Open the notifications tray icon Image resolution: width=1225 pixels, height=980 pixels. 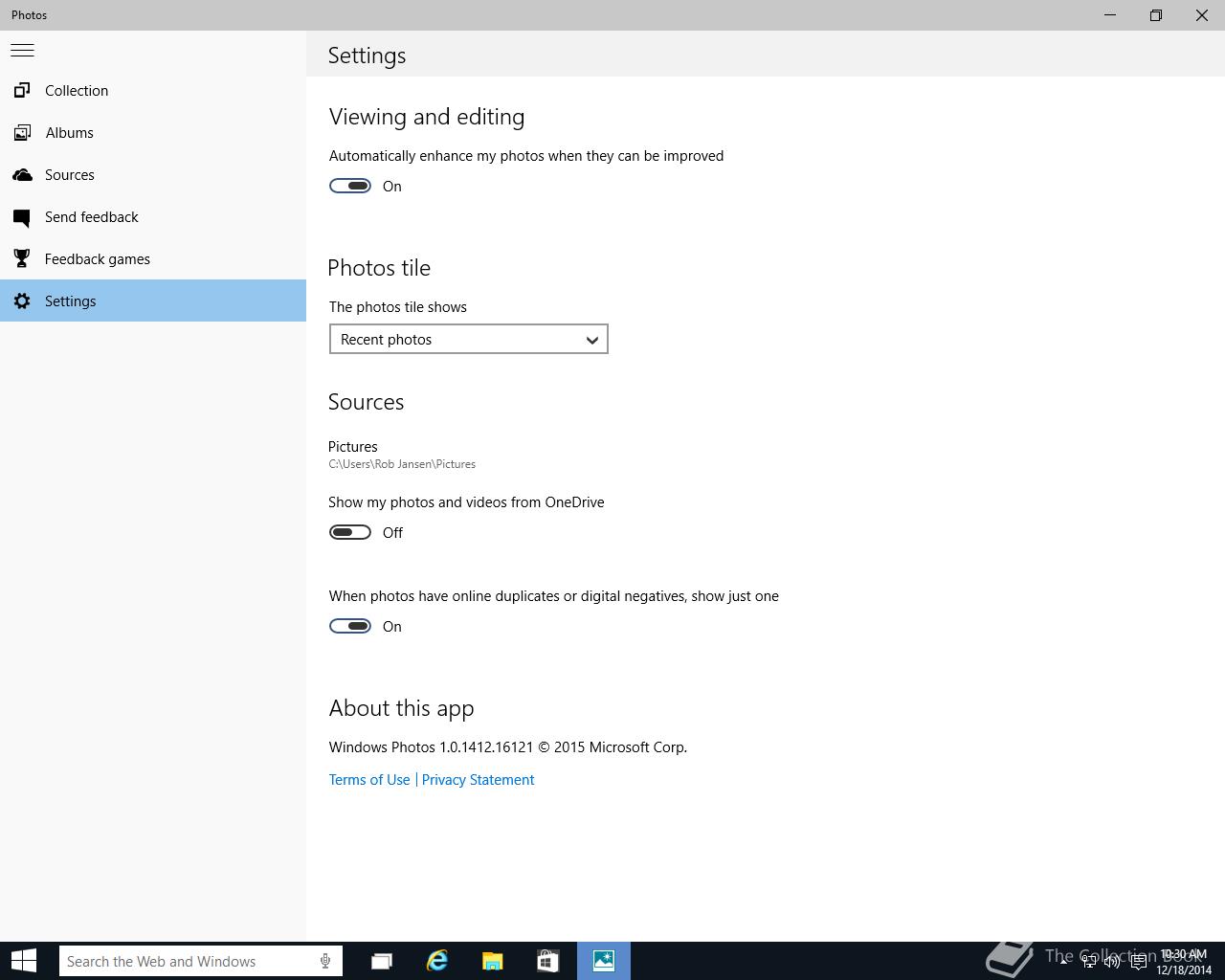pos(1139,962)
